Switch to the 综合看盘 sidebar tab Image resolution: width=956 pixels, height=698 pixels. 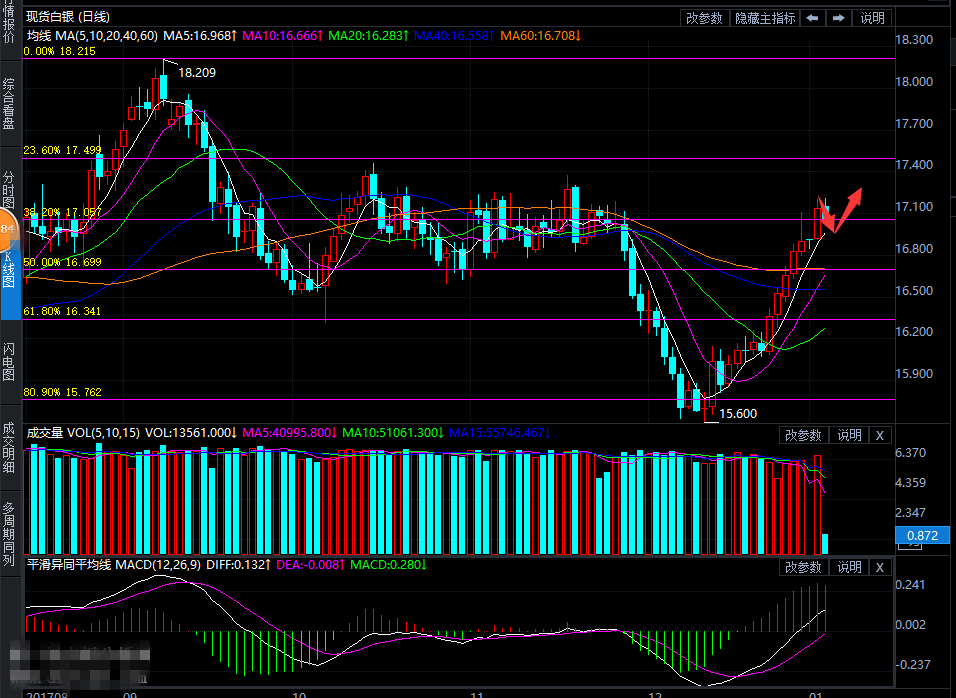[9, 104]
